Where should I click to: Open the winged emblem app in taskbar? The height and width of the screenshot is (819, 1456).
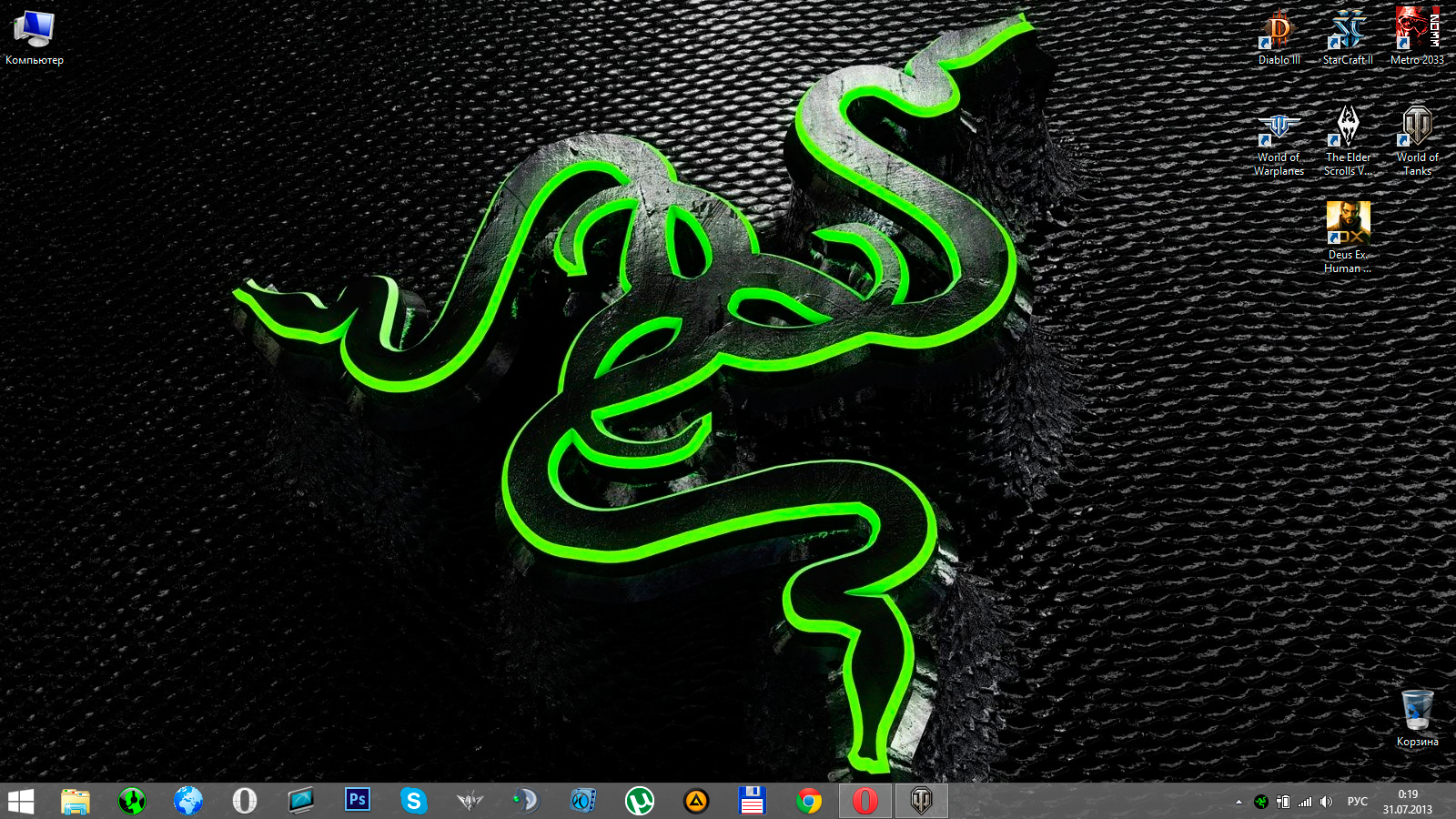pyautogui.click(x=470, y=802)
